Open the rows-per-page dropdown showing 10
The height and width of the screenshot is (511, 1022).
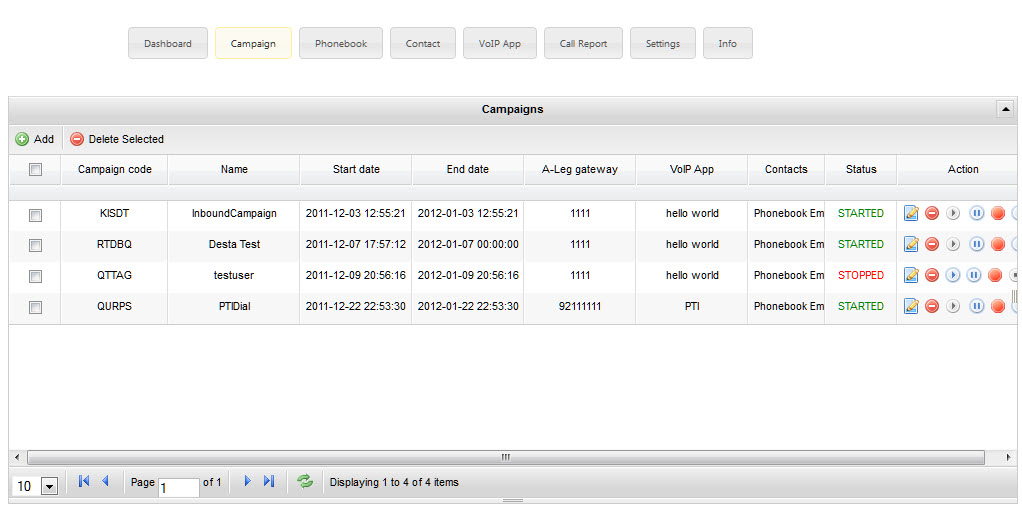(x=49, y=486)
